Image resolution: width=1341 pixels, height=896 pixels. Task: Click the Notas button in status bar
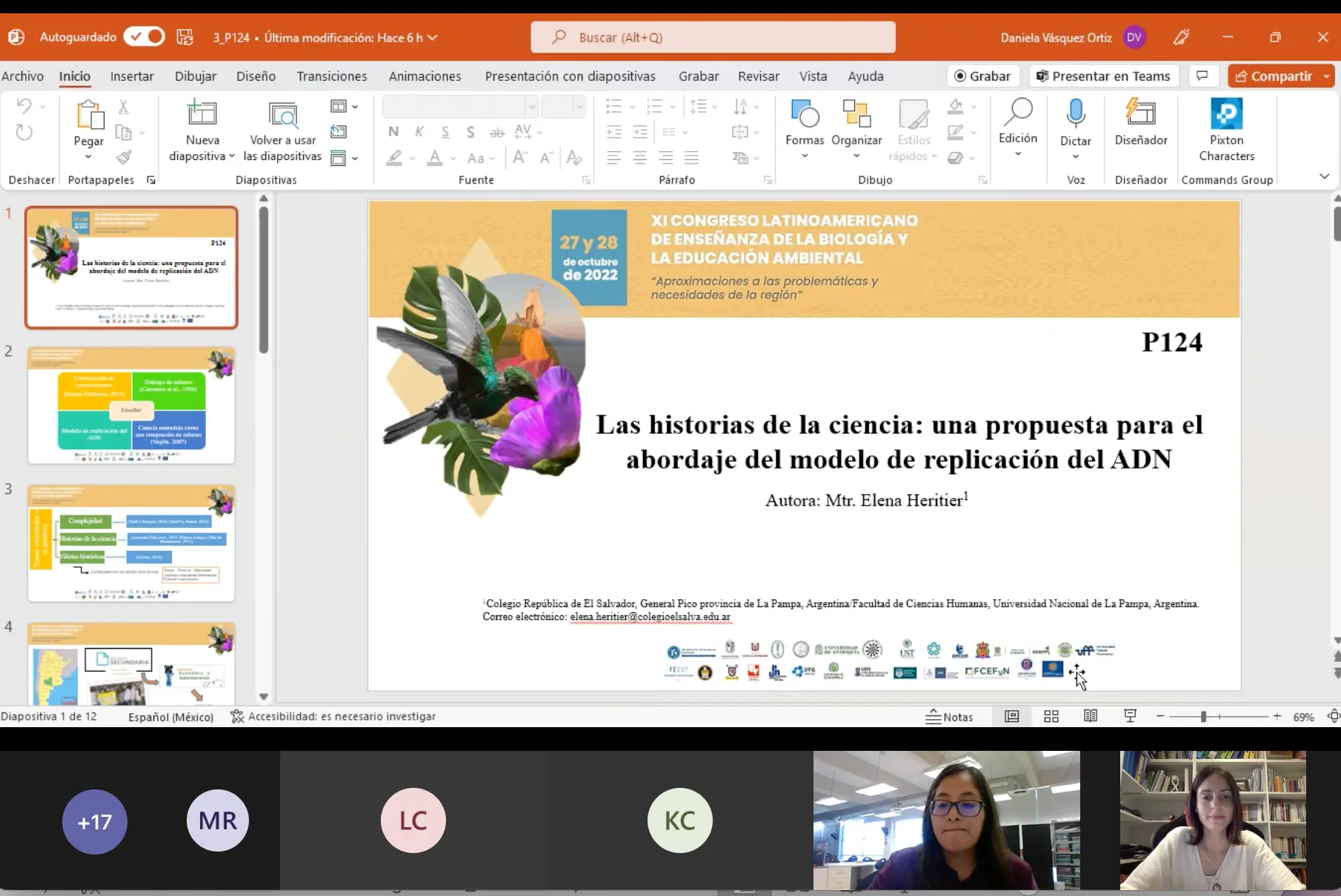tap(949, 717)
